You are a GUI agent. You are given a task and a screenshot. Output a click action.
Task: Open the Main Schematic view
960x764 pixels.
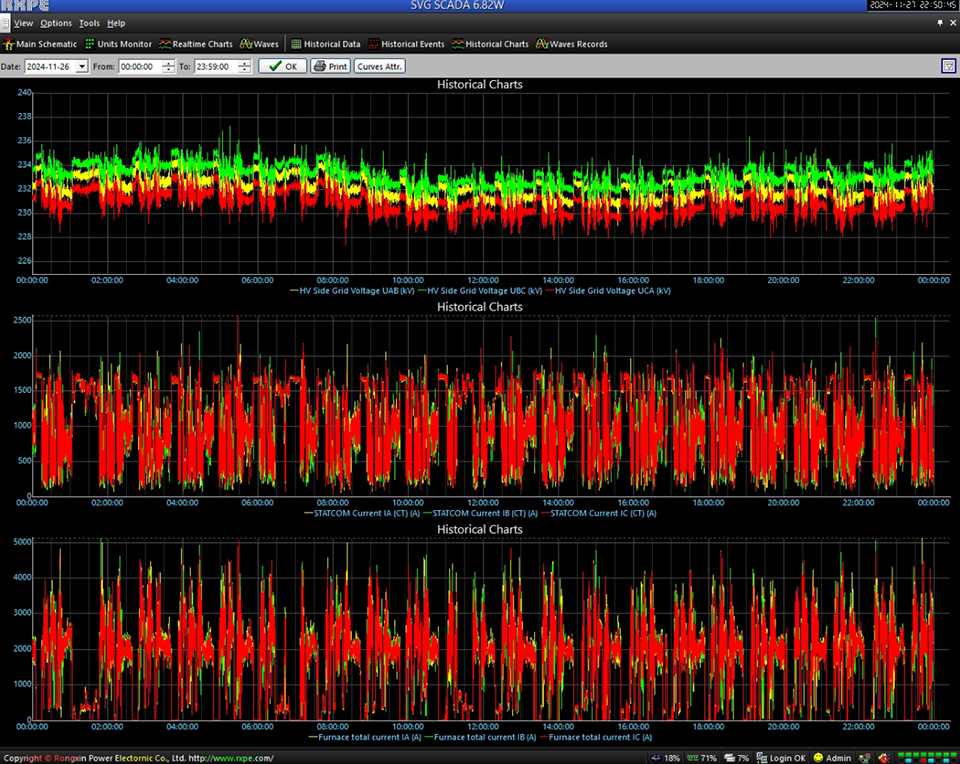click(x=41, y=44)
